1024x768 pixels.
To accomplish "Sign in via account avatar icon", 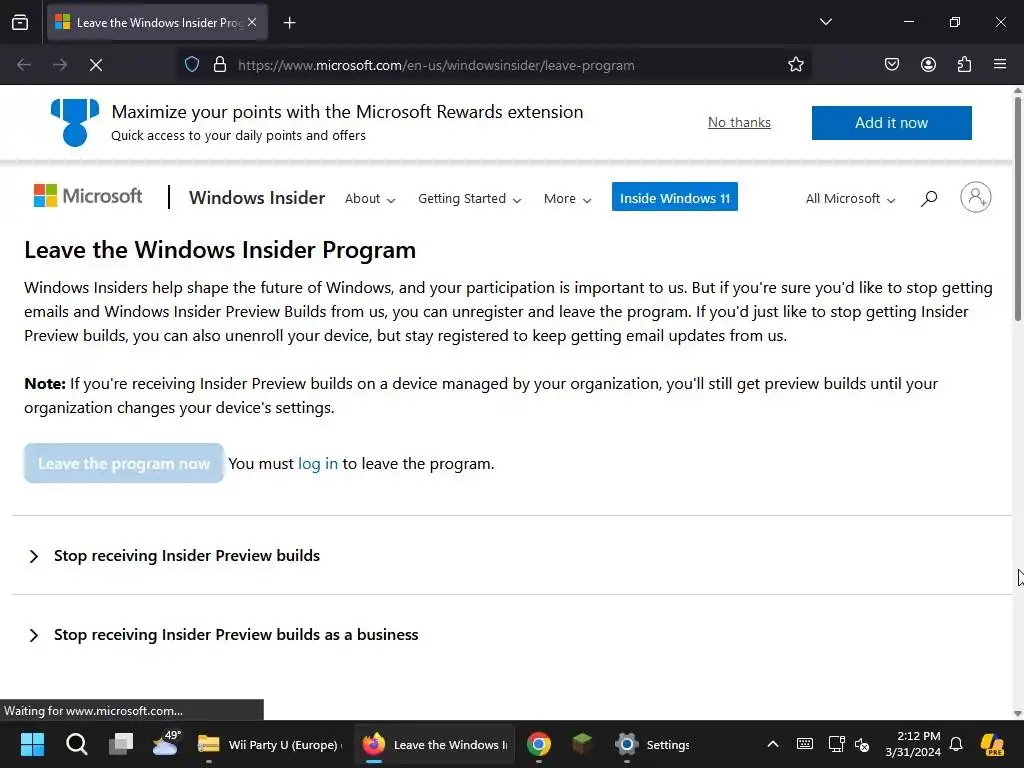I will tap(976, 197).
